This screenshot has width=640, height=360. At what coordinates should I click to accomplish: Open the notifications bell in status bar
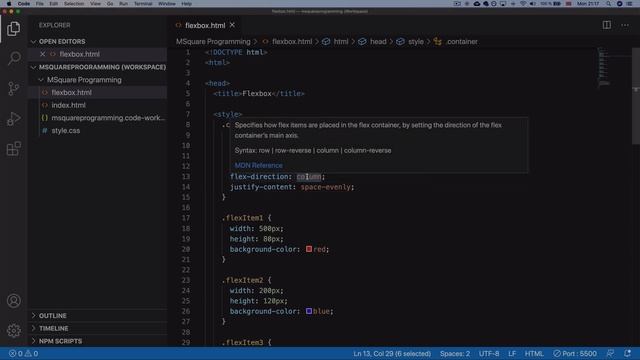coord(627,353)
